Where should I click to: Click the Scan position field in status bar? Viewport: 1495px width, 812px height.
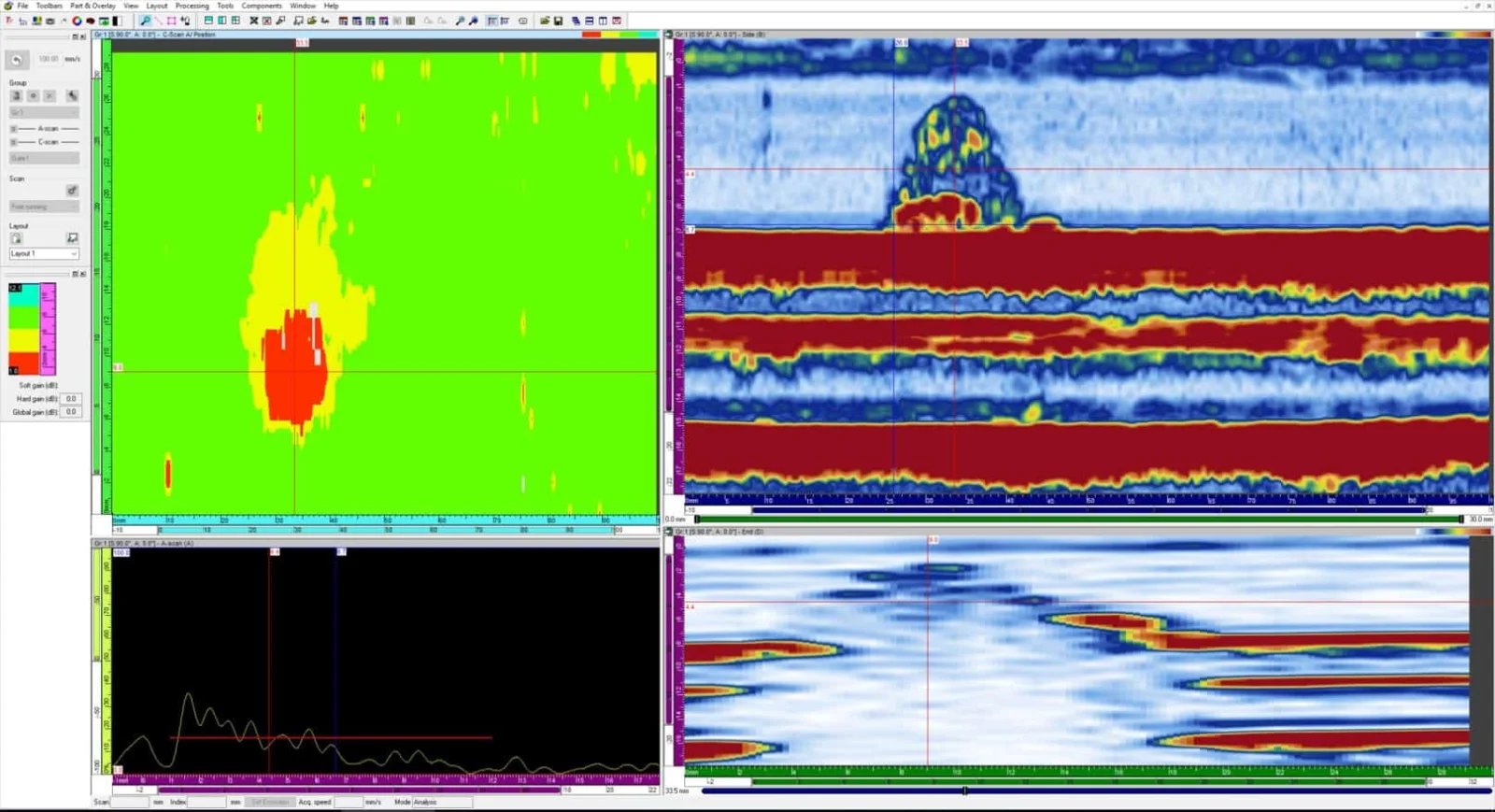[130, 802]
